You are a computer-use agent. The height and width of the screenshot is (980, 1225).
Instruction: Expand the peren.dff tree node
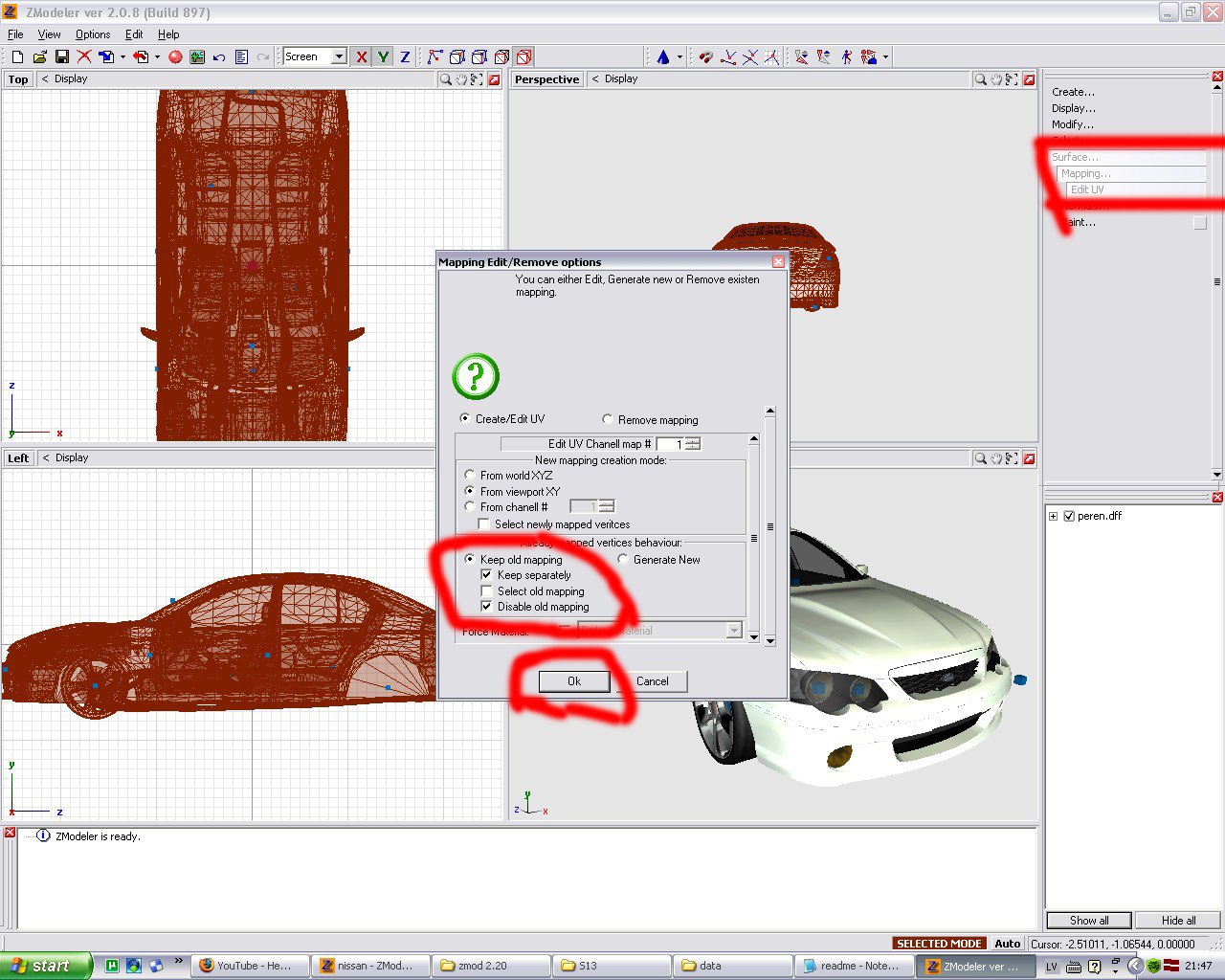pos(1054,516)
